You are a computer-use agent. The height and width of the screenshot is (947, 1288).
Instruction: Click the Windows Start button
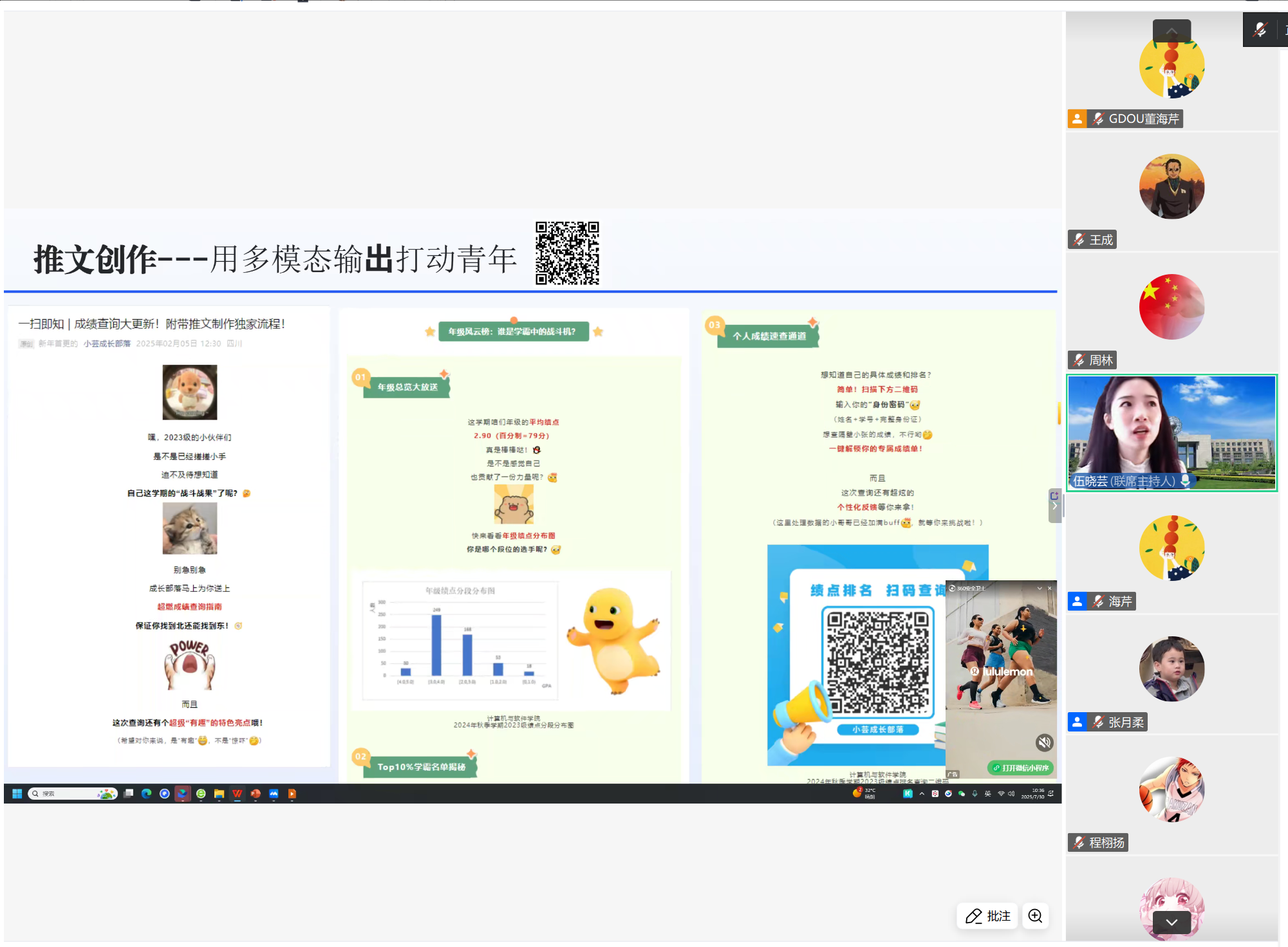pos(17,794)
